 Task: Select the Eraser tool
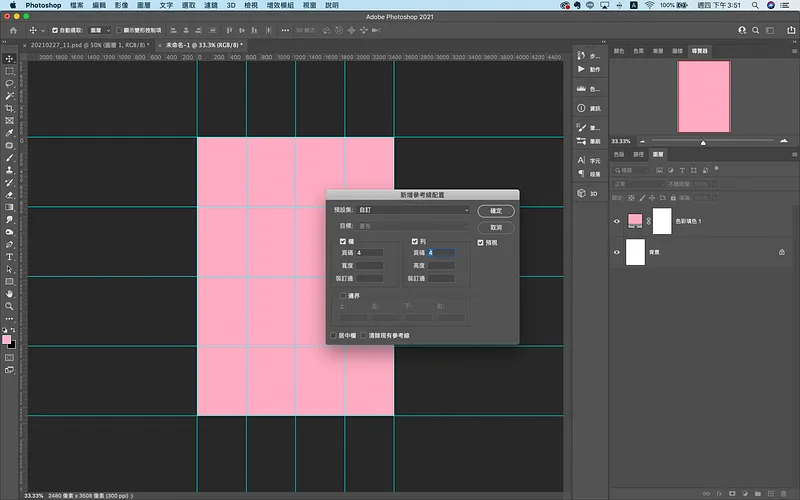9,195
